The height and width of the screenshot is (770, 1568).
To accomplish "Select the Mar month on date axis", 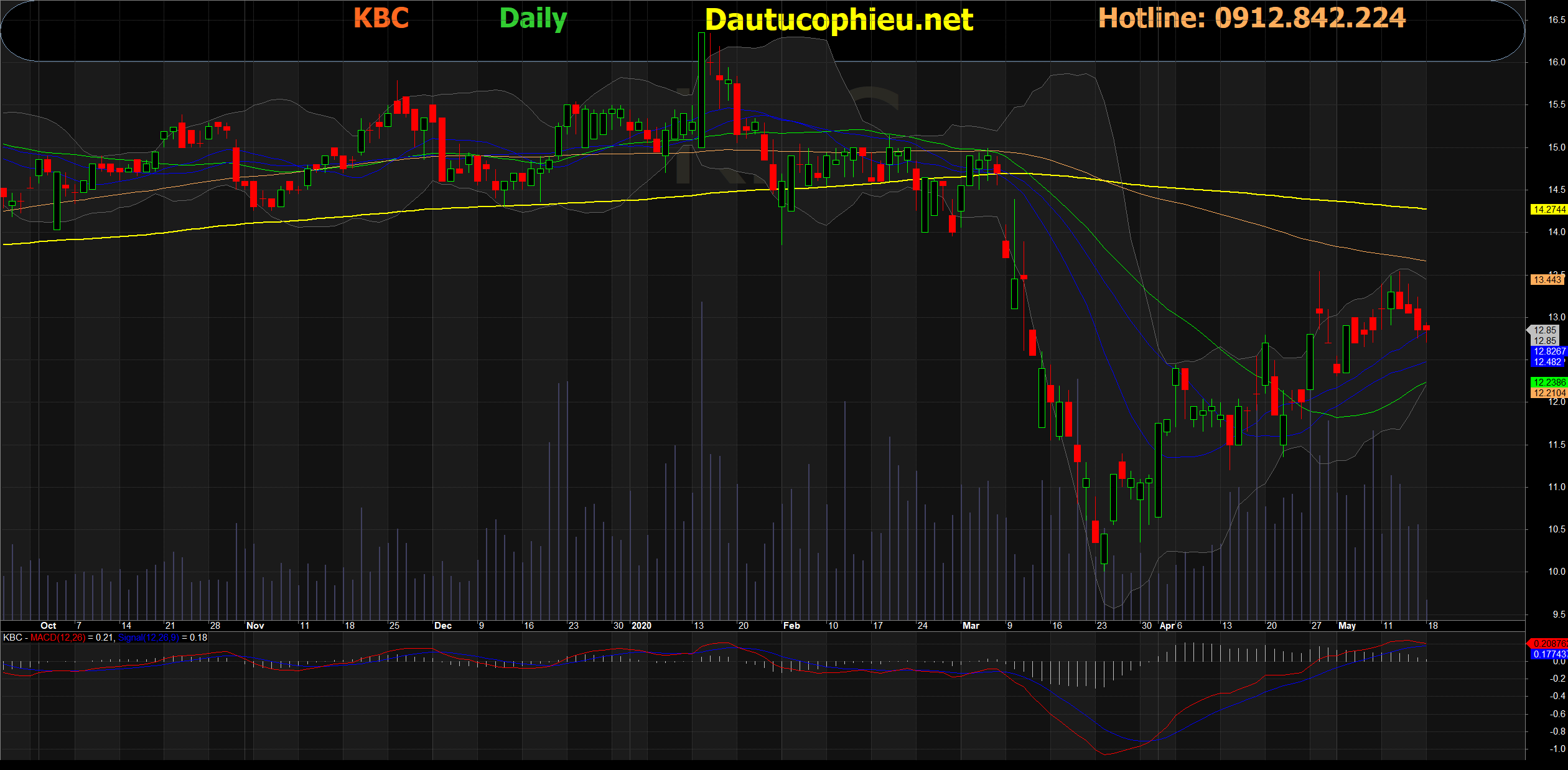I will [x=971, y=626].
